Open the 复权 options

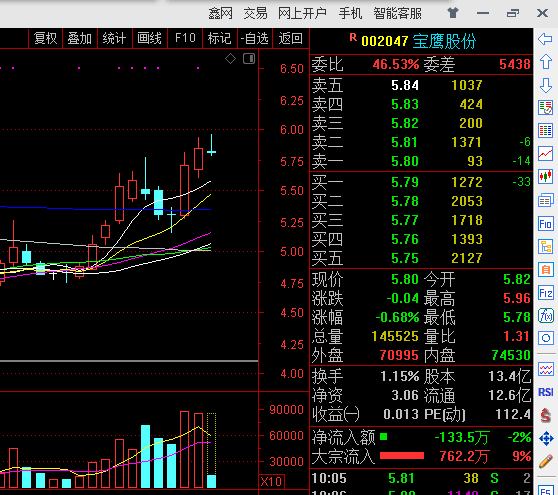point(46,38)
